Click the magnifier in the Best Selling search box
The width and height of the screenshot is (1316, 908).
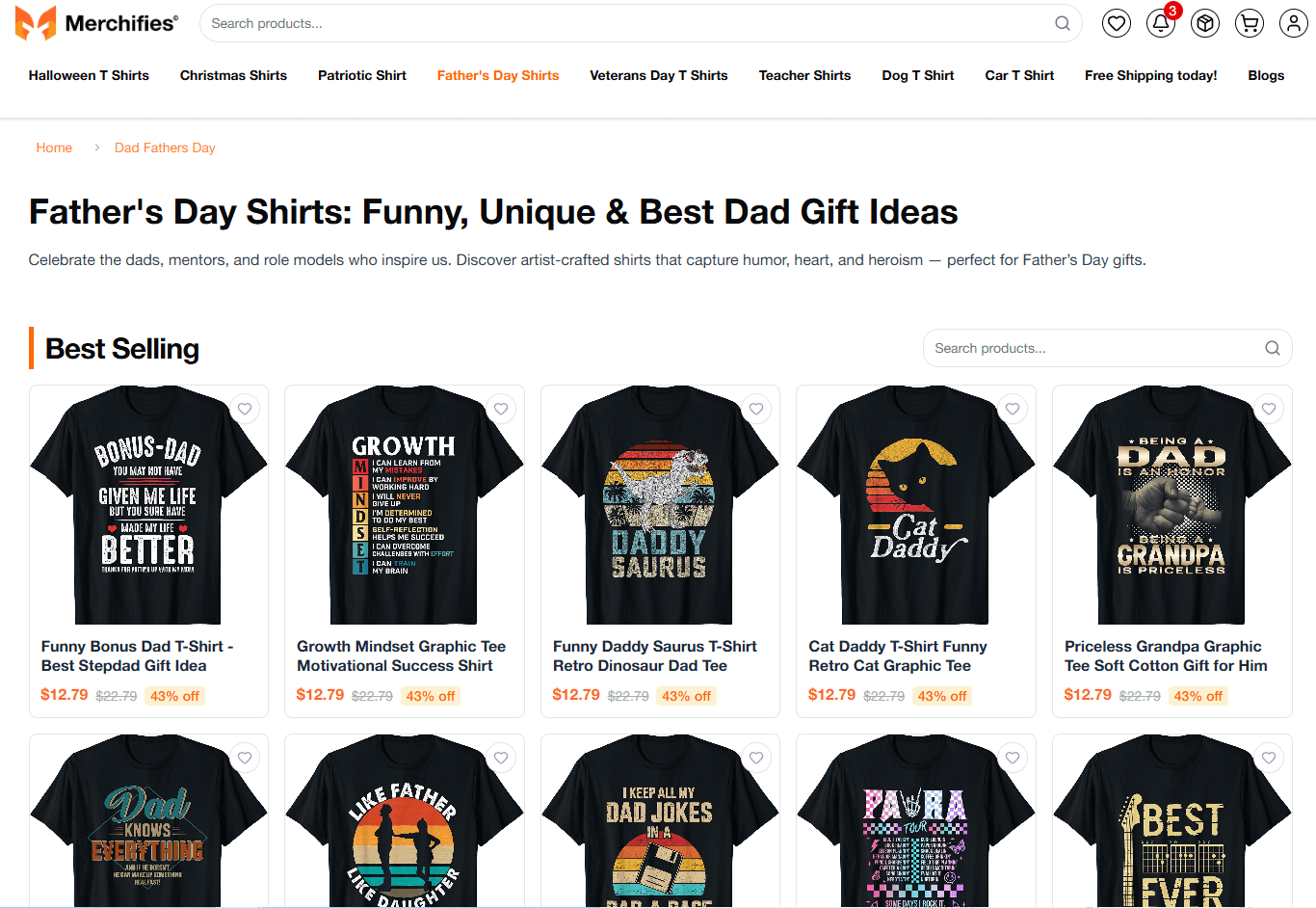1272,348
